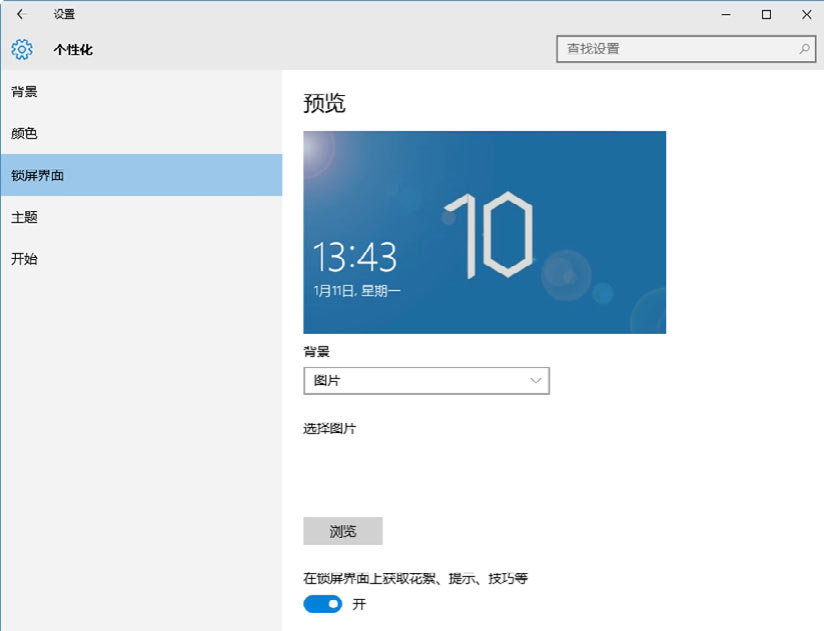Focus the 查找设置 search field

(x=675, y=48)
